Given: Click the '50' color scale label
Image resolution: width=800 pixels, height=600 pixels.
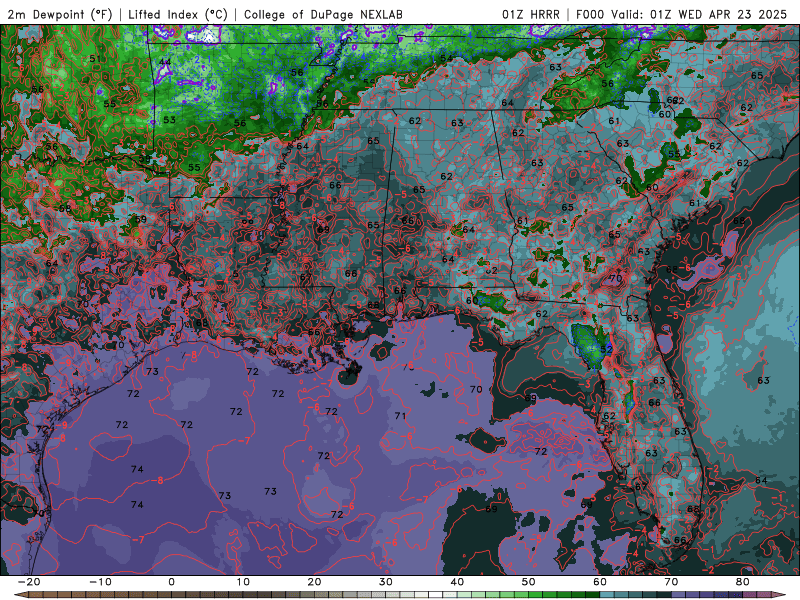Looking at the screenshot, I should (529, 582).
